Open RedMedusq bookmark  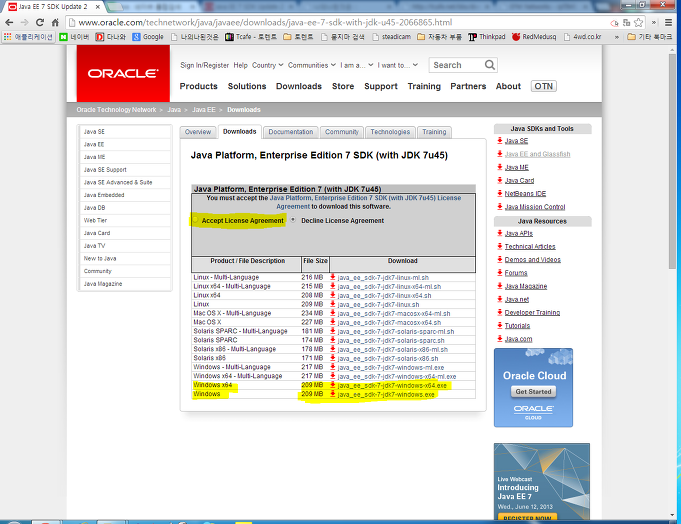click(x=534, y=37)
